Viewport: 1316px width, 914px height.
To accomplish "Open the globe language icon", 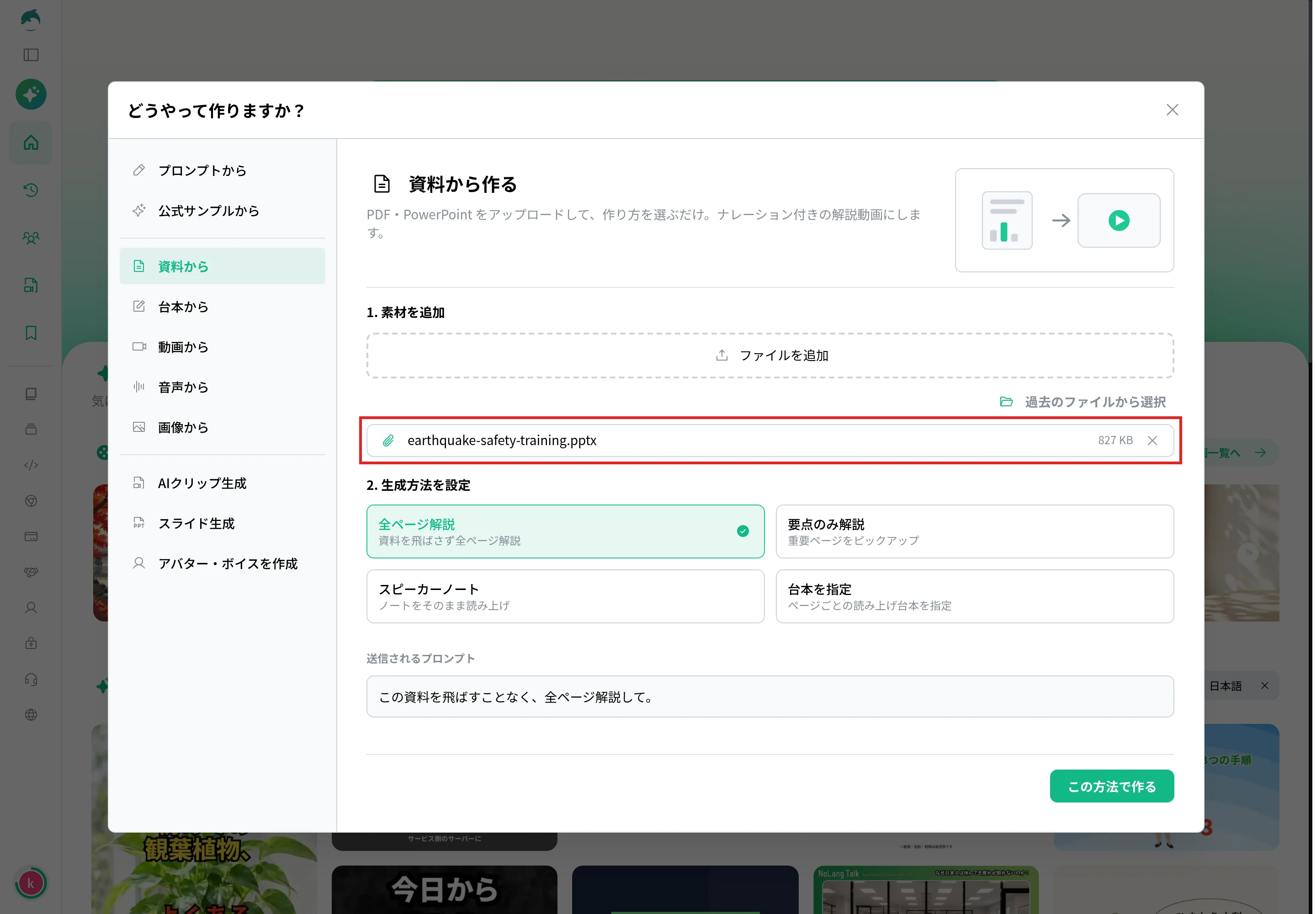I will (x=31, y=715).
